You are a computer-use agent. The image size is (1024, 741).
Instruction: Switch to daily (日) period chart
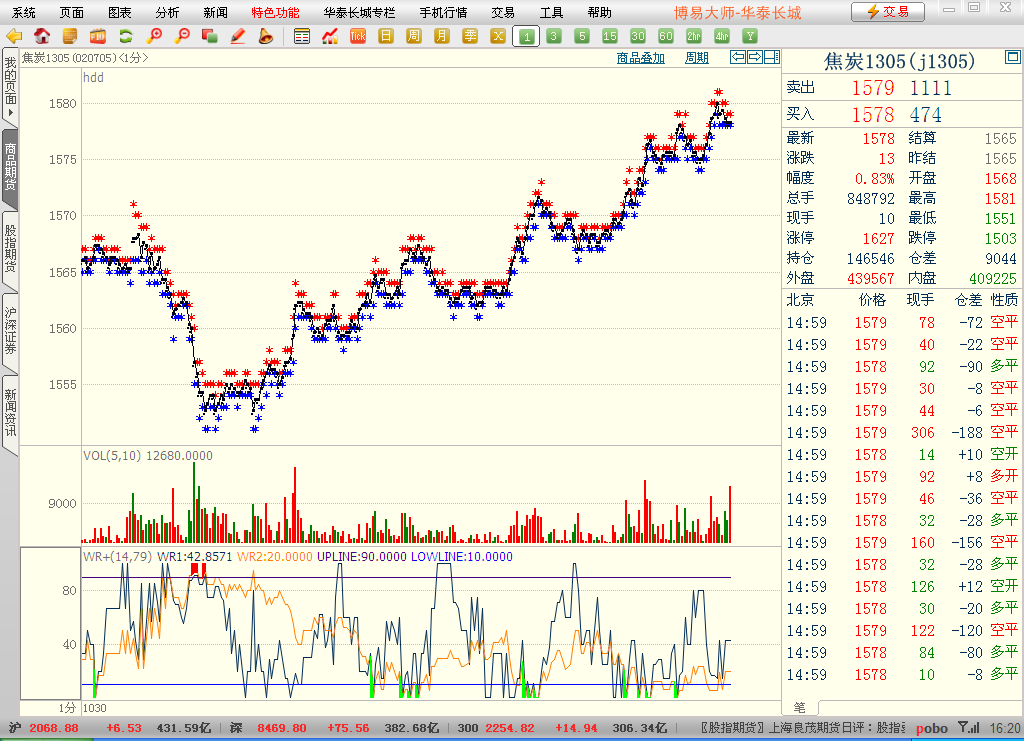386,36
